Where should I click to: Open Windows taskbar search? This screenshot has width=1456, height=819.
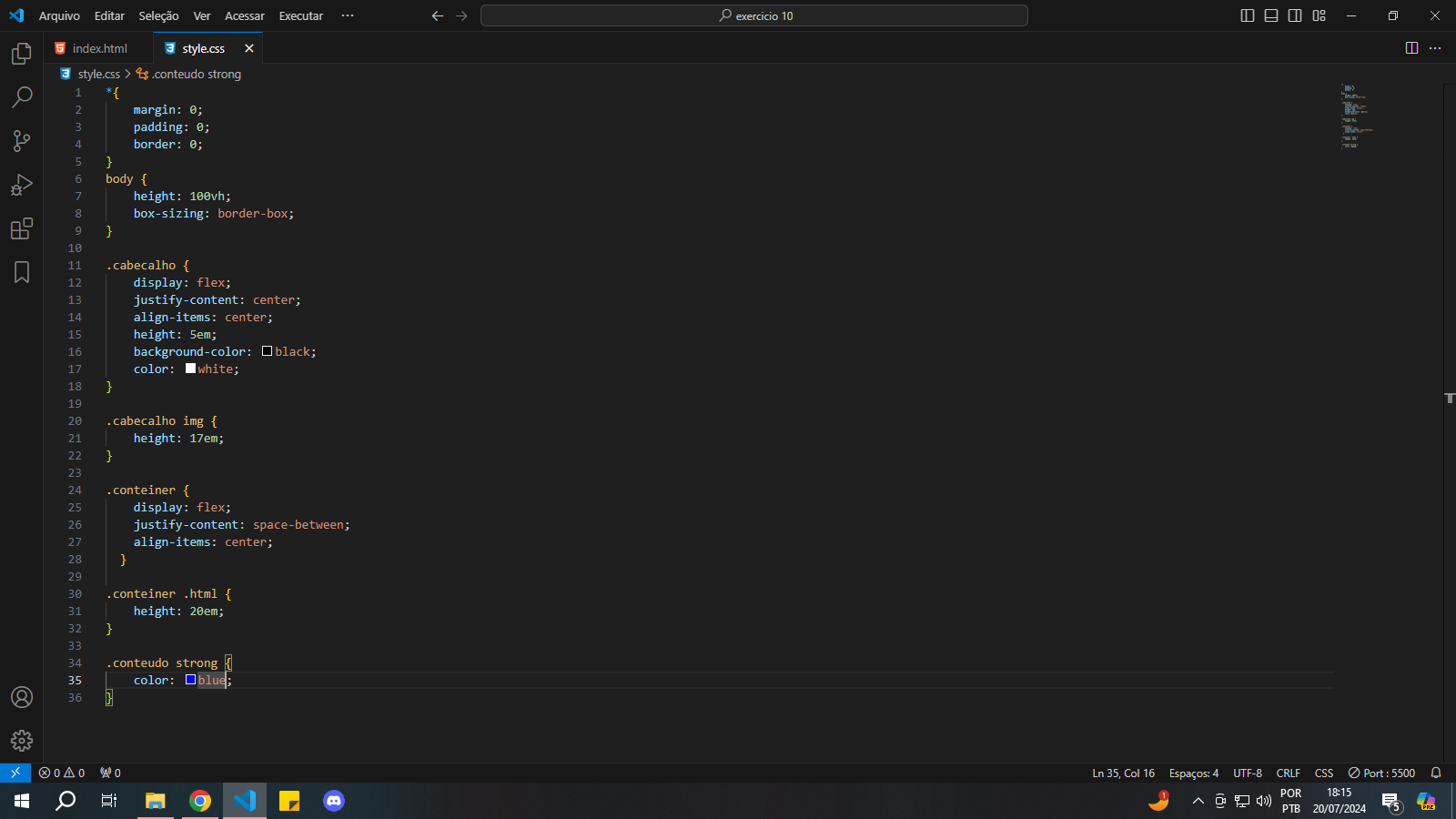click(66, 801)
